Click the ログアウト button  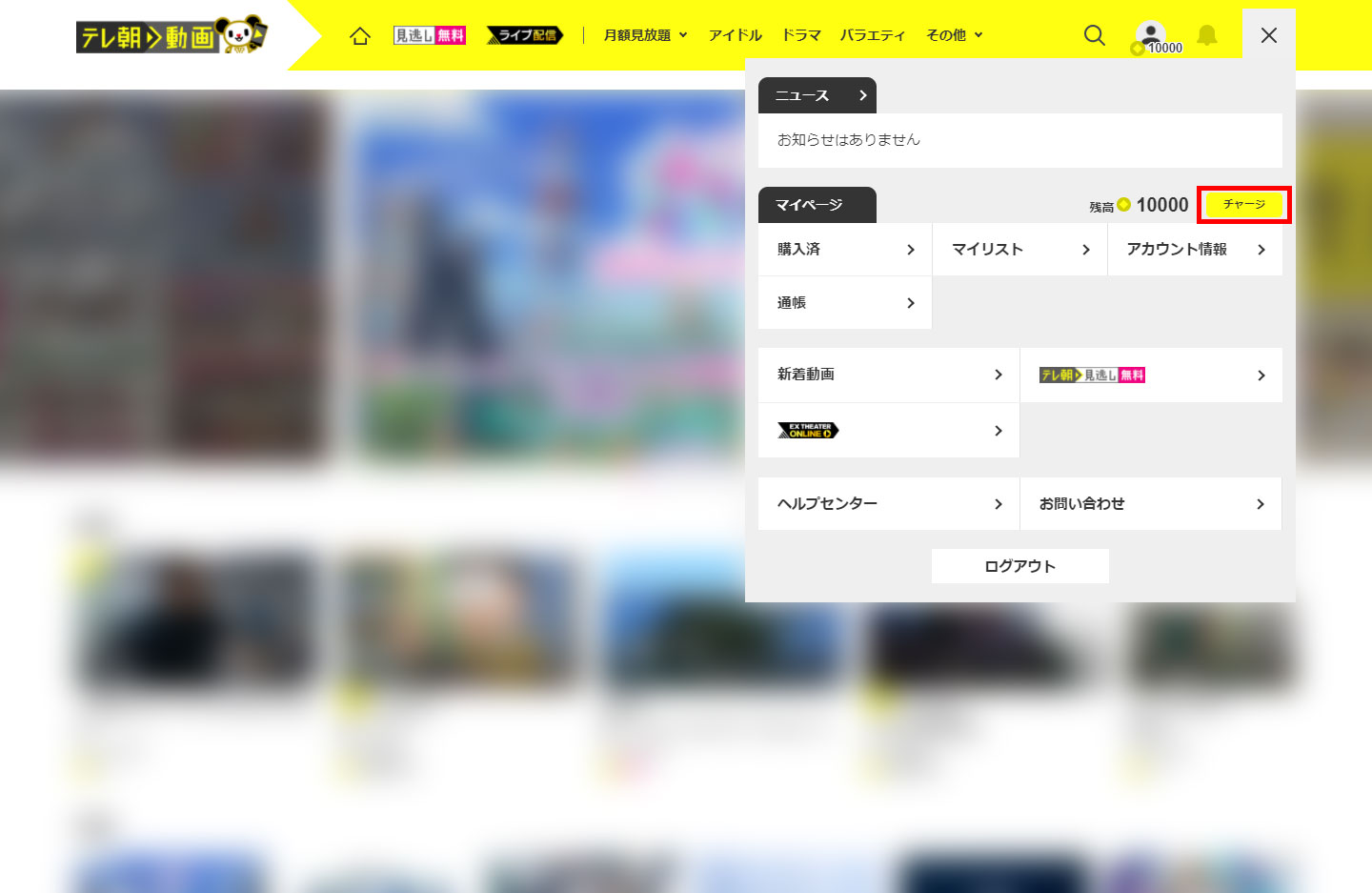[1019, 566]
